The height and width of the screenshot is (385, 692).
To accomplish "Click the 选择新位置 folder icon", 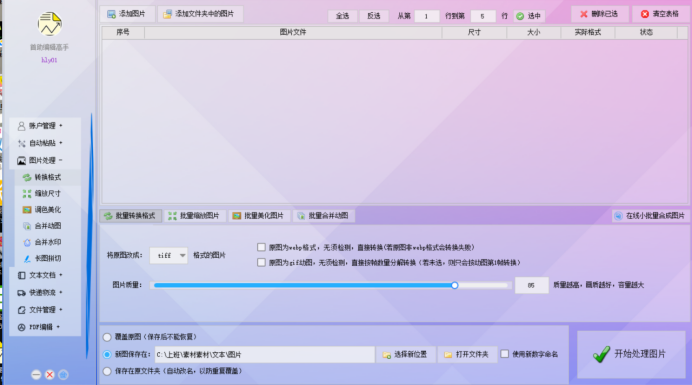I will coord(387,355).
